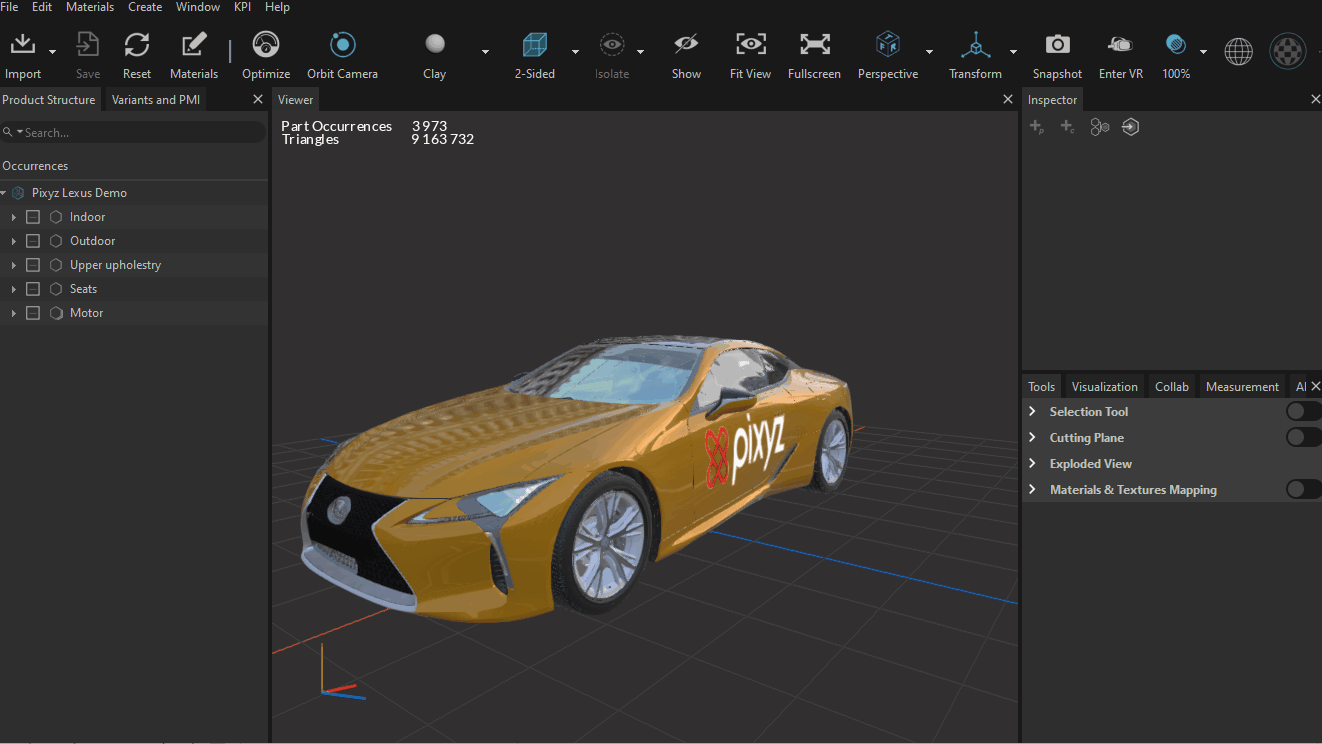Open the Perspective dropdown arrow
This screenshot has width=1322, height=744.
click(929, 51)
